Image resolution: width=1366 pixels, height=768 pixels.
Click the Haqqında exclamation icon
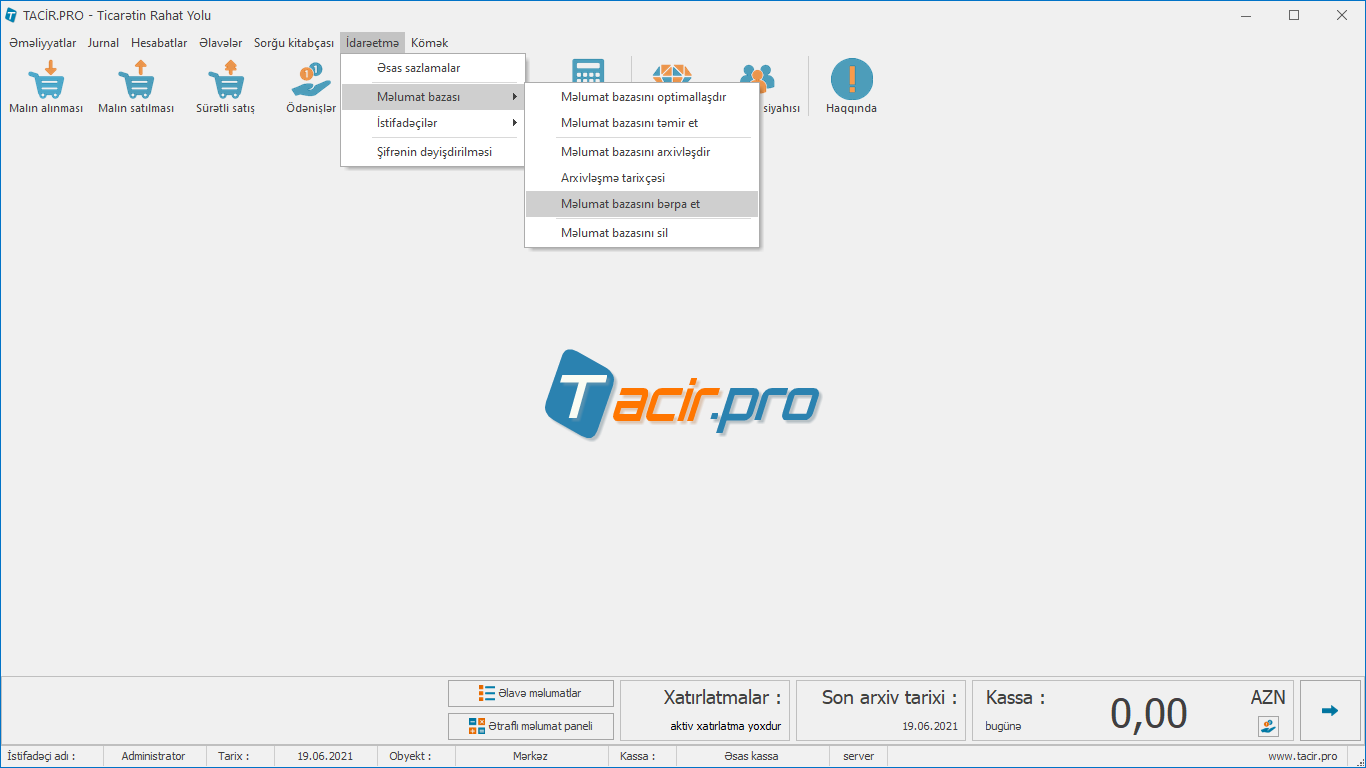851,80
